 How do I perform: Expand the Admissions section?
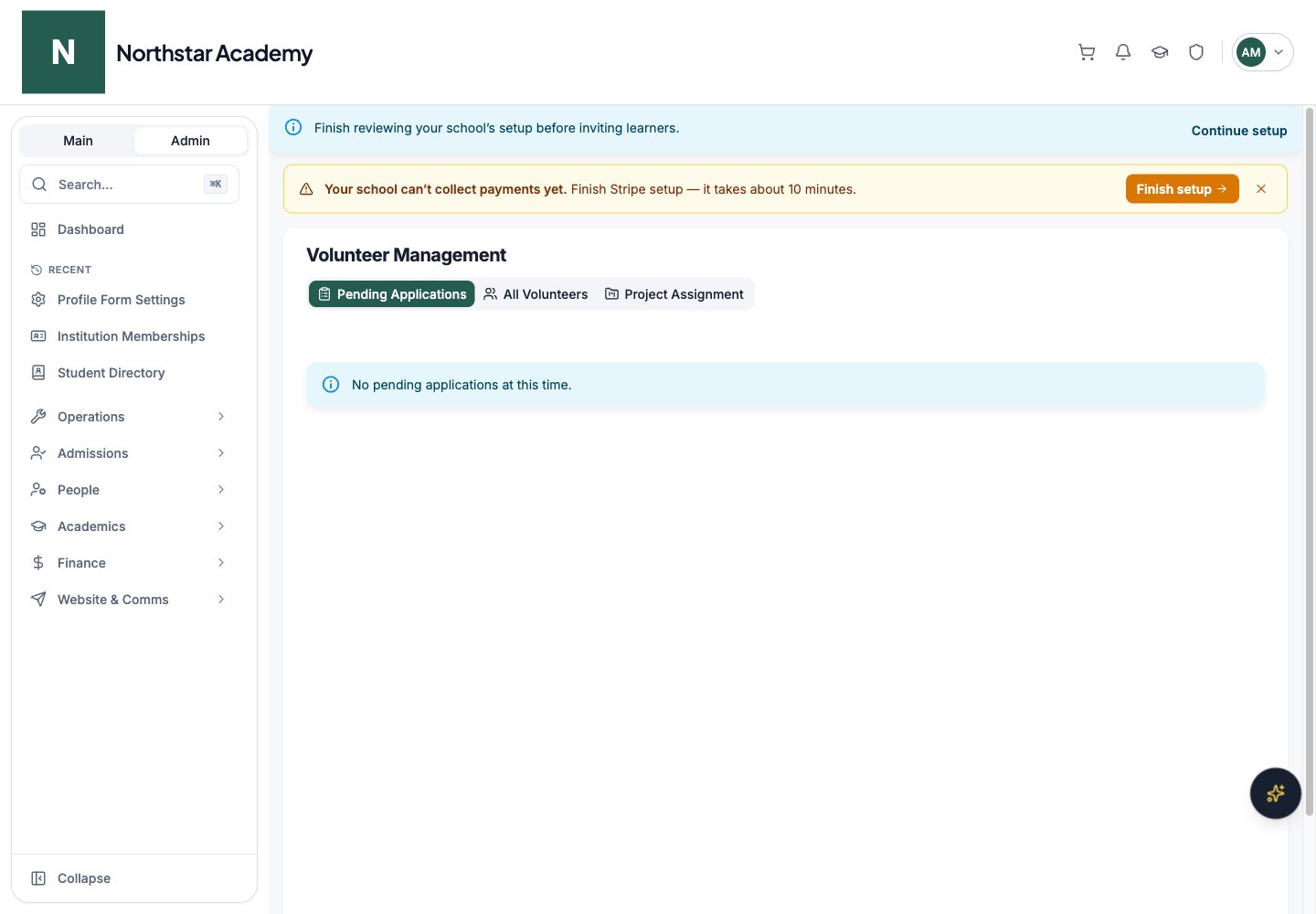click(129, 453)
